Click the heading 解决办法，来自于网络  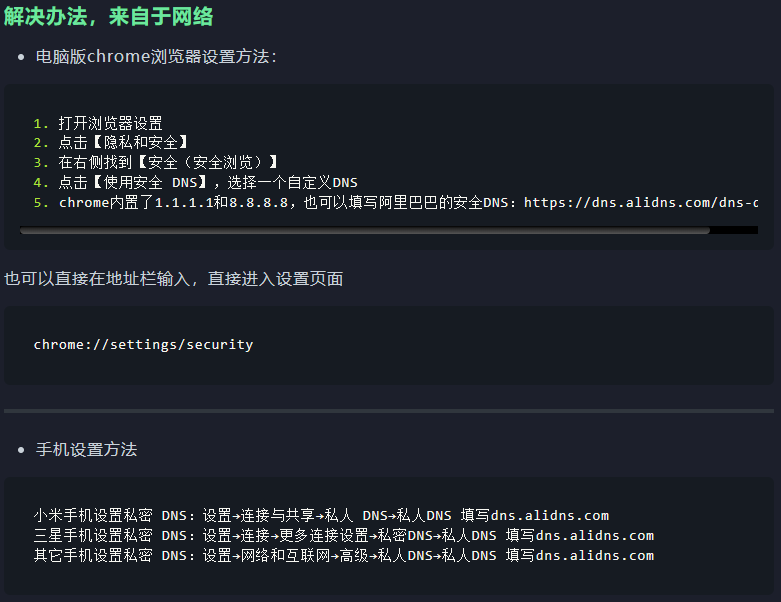(108, 17)
